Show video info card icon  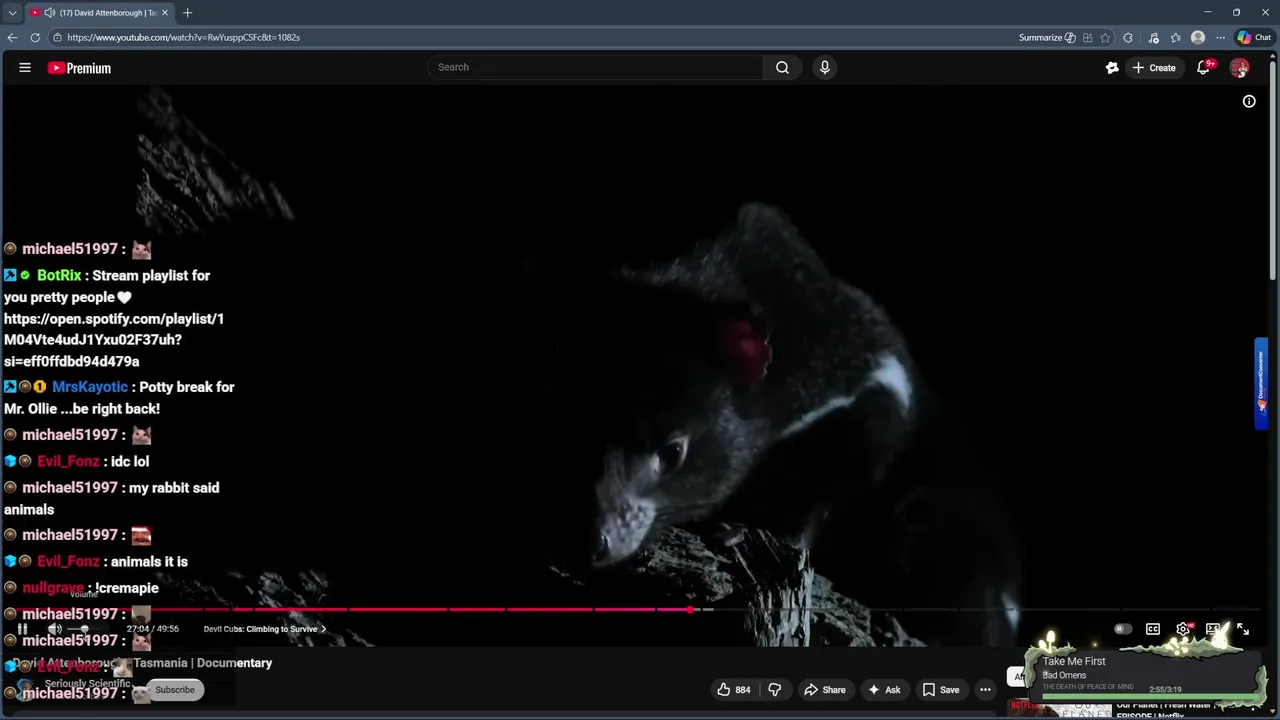coord(1249,101)
